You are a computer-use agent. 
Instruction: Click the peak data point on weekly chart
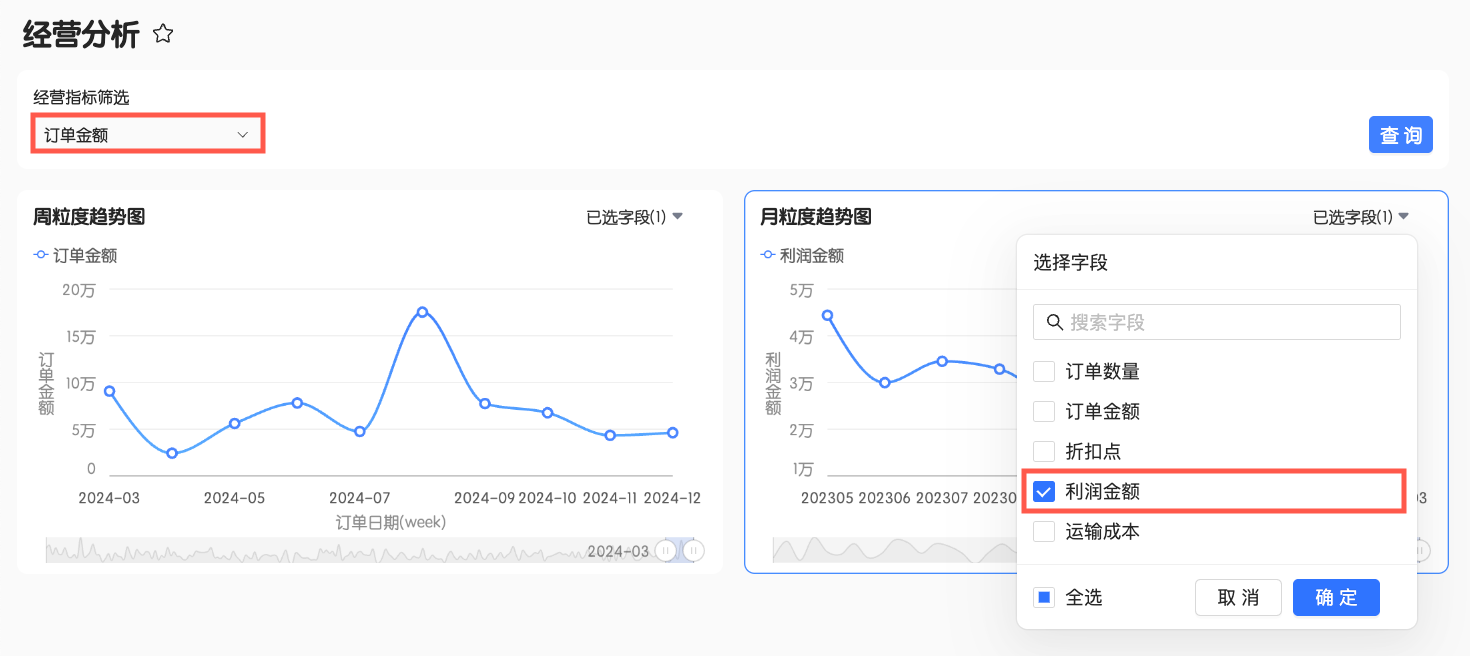tap(422, 312)
